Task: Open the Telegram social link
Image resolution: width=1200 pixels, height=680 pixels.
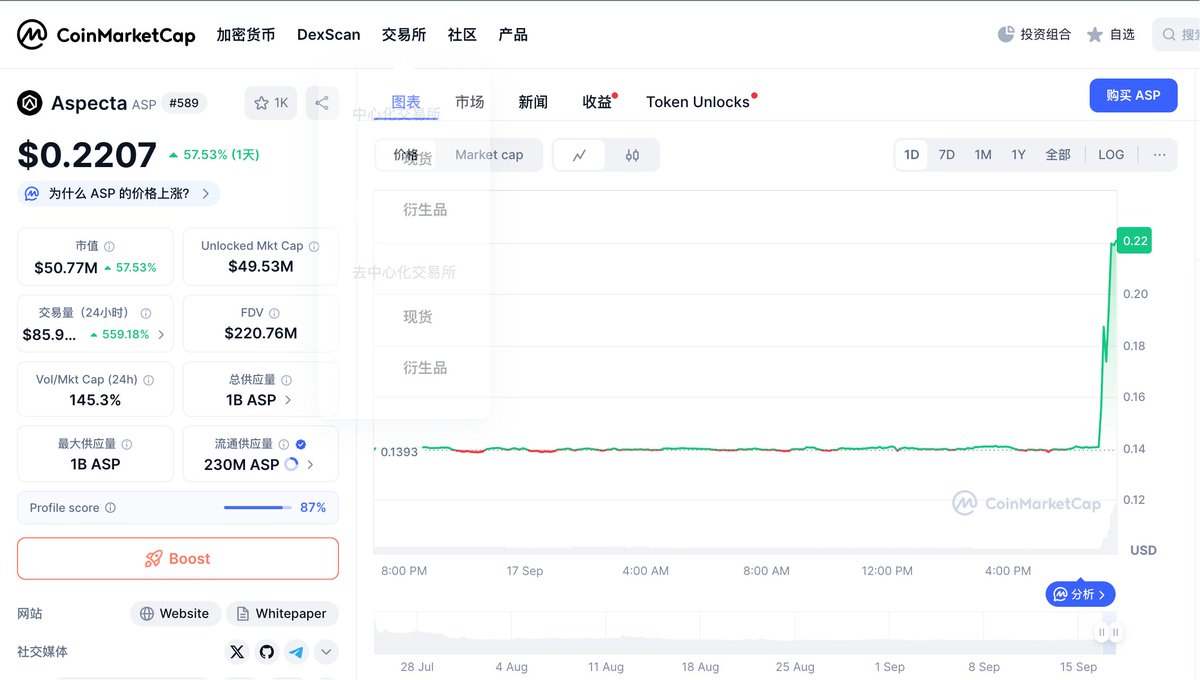Action: coord(296,652)
